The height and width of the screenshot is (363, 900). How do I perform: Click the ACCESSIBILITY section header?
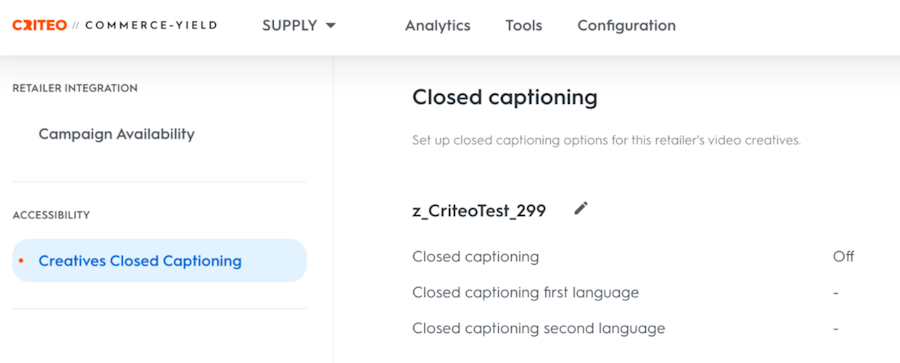pyautogui.click(x=51, y=215)
